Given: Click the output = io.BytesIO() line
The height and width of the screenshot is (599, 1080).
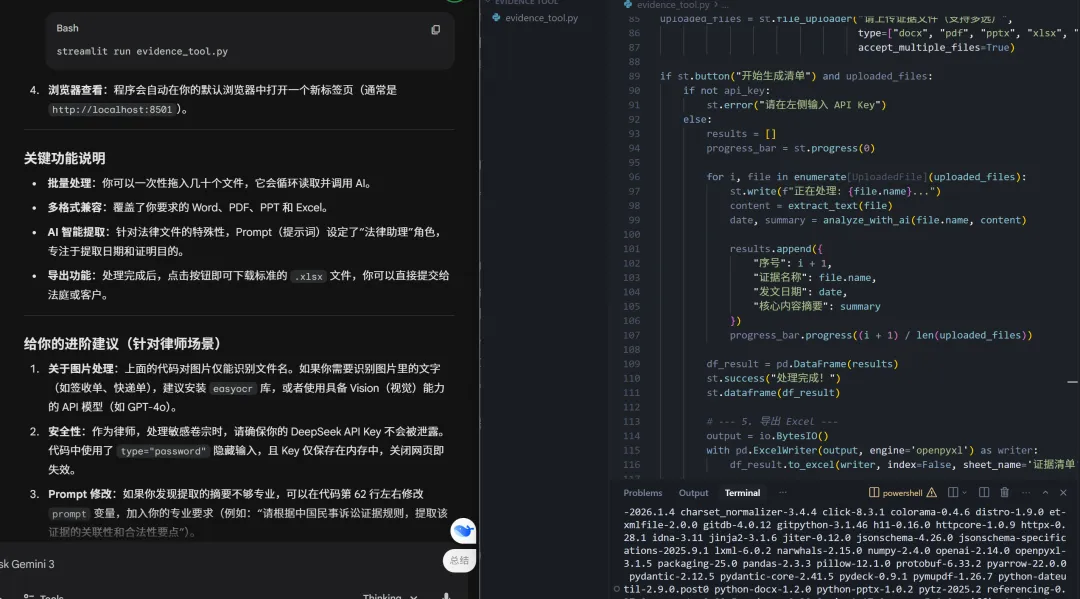Looking at the screenshot, I should tap(767, 436).
